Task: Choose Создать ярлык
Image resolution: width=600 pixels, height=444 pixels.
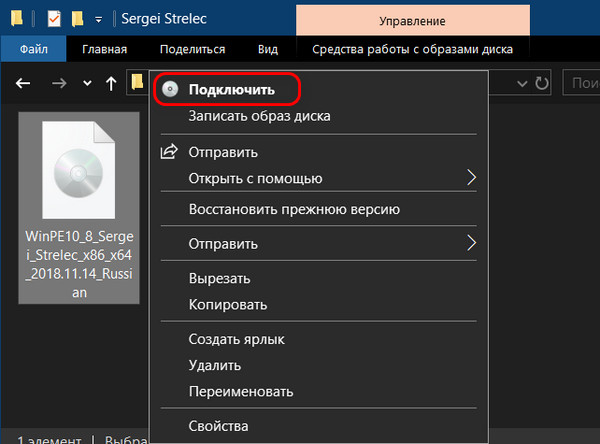Action: click(319, 339)
